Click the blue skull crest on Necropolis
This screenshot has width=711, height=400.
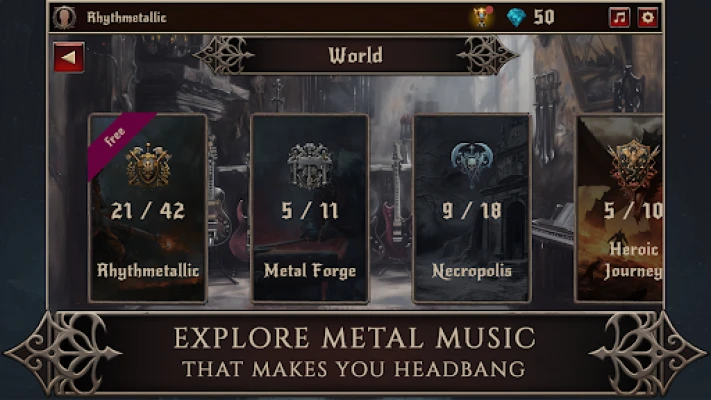[x=472, y=164]
